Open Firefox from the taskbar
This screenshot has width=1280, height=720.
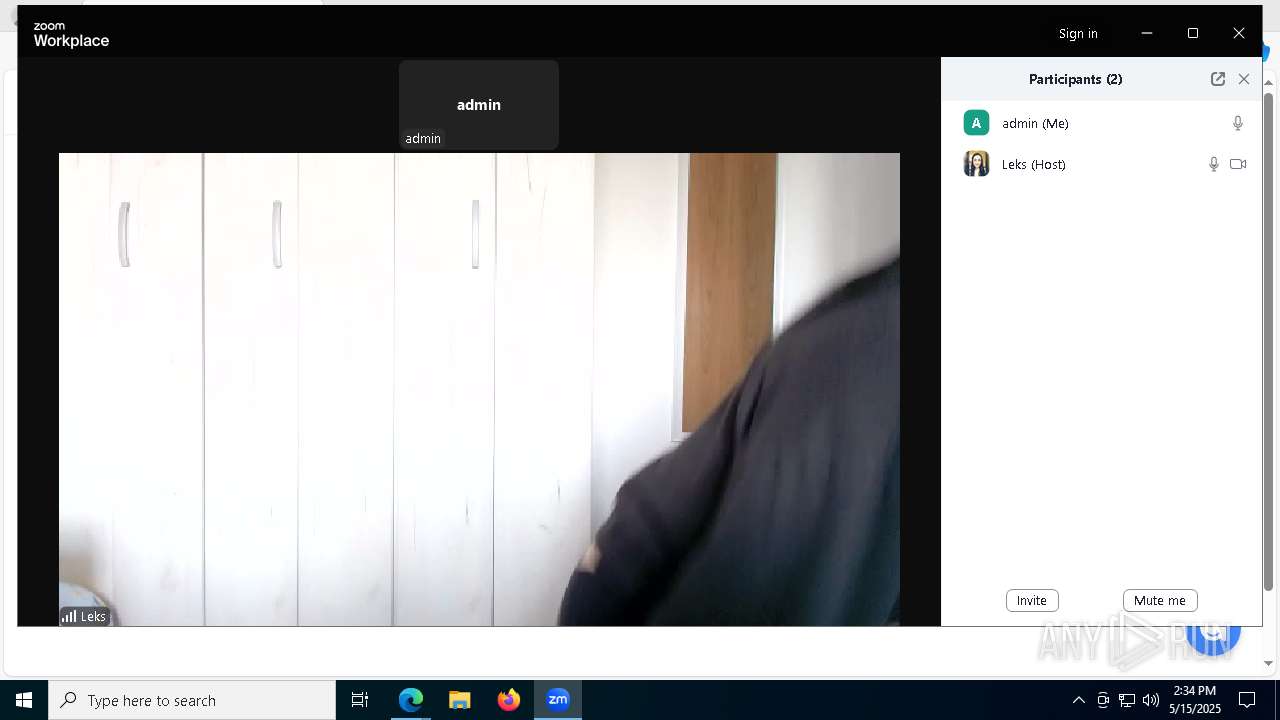[509, 700]
